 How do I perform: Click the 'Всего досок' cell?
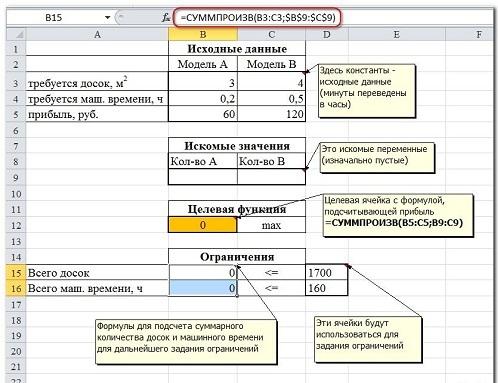point(97,273)
